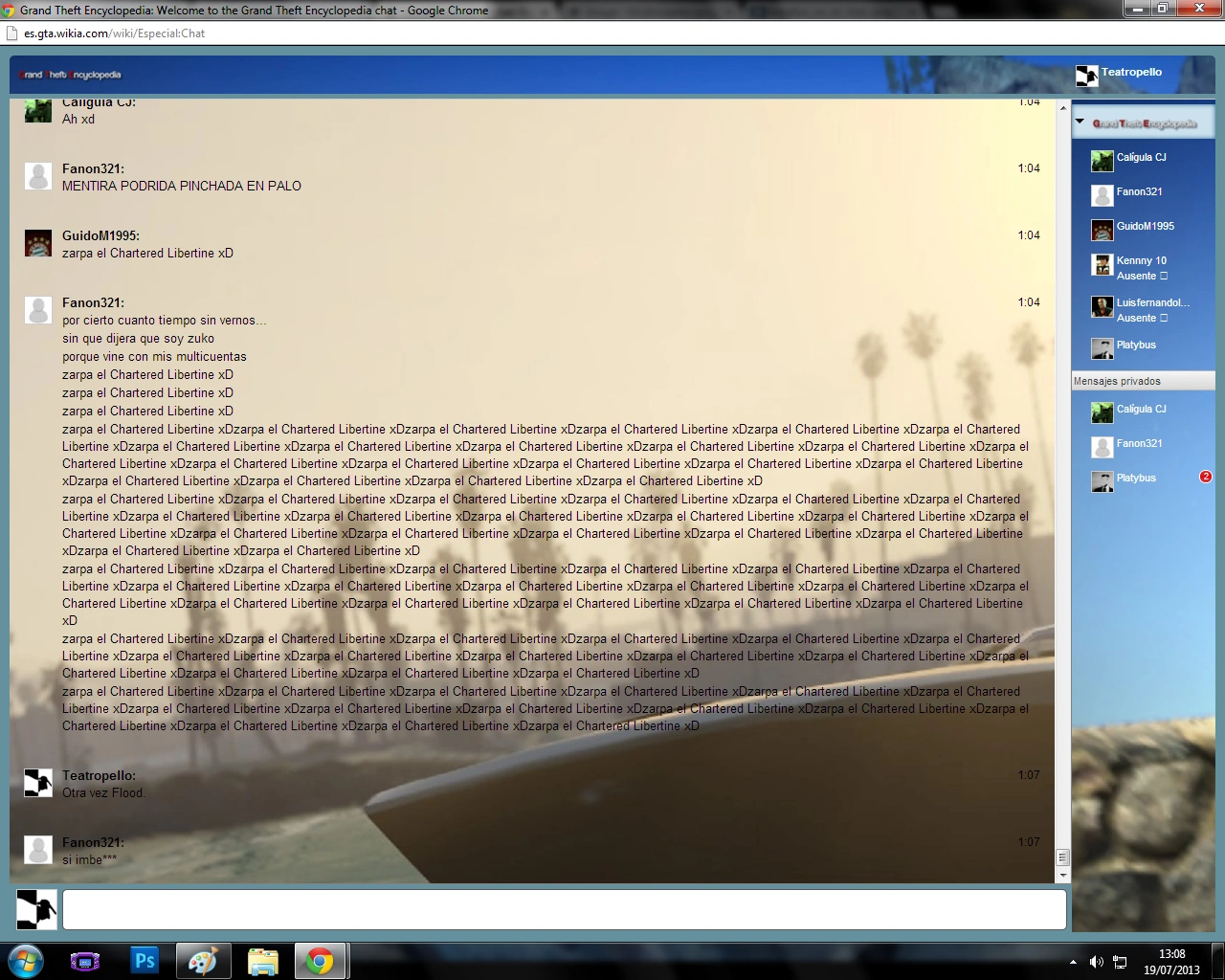Click Fanon321 in the chat user list
The width and height of the screenshot is (1225, 980).
(1139, 192)
